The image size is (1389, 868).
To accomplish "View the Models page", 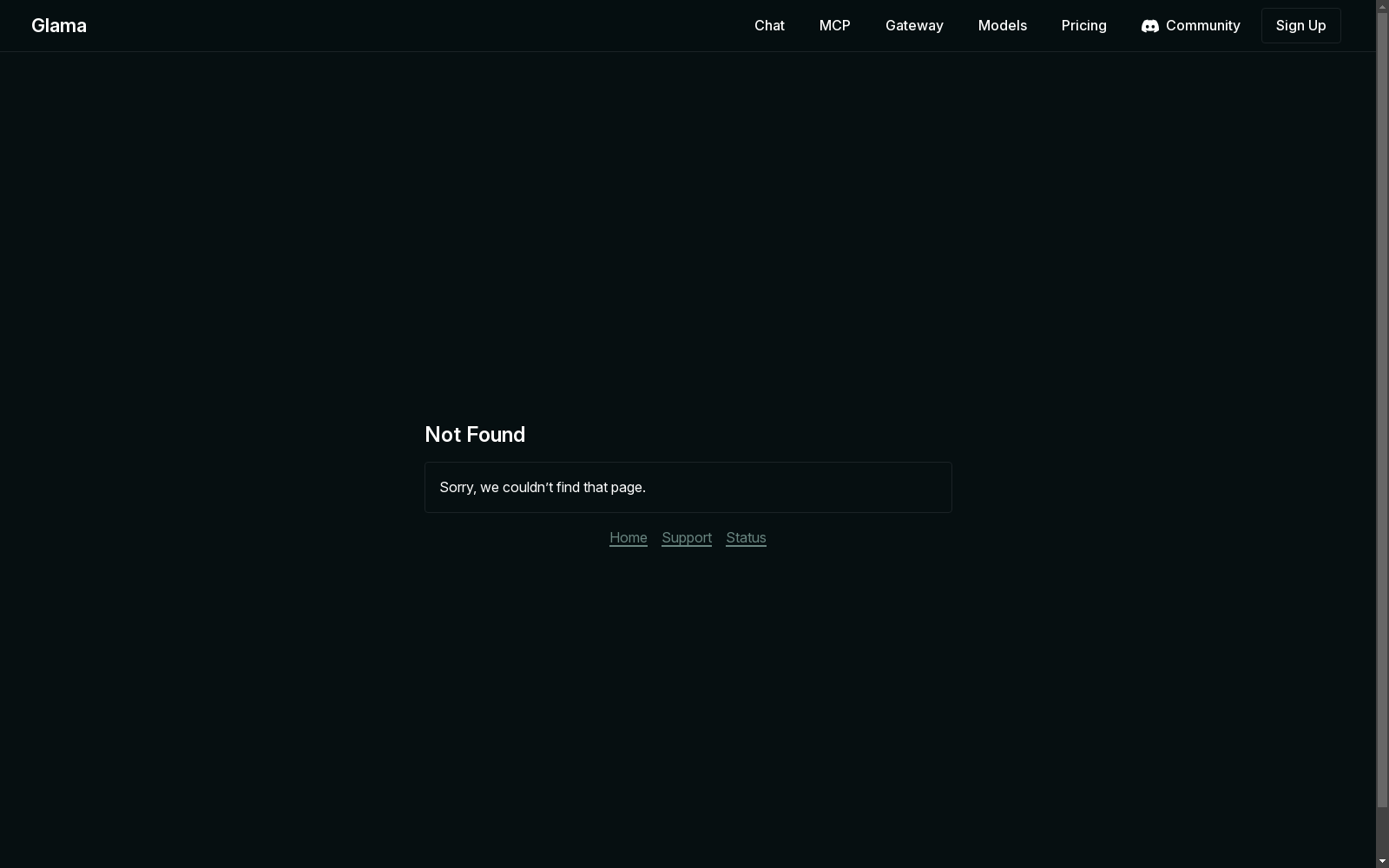I will [x=1002, y=25].
